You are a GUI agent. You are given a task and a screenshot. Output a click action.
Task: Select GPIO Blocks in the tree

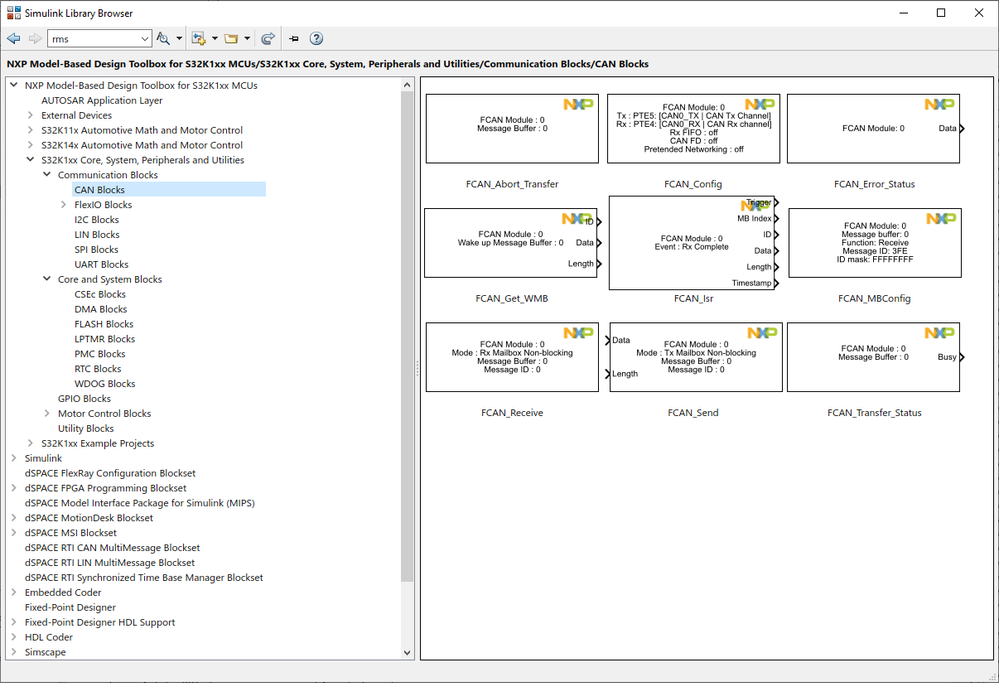pyautogui.click(x=84, y=399)
